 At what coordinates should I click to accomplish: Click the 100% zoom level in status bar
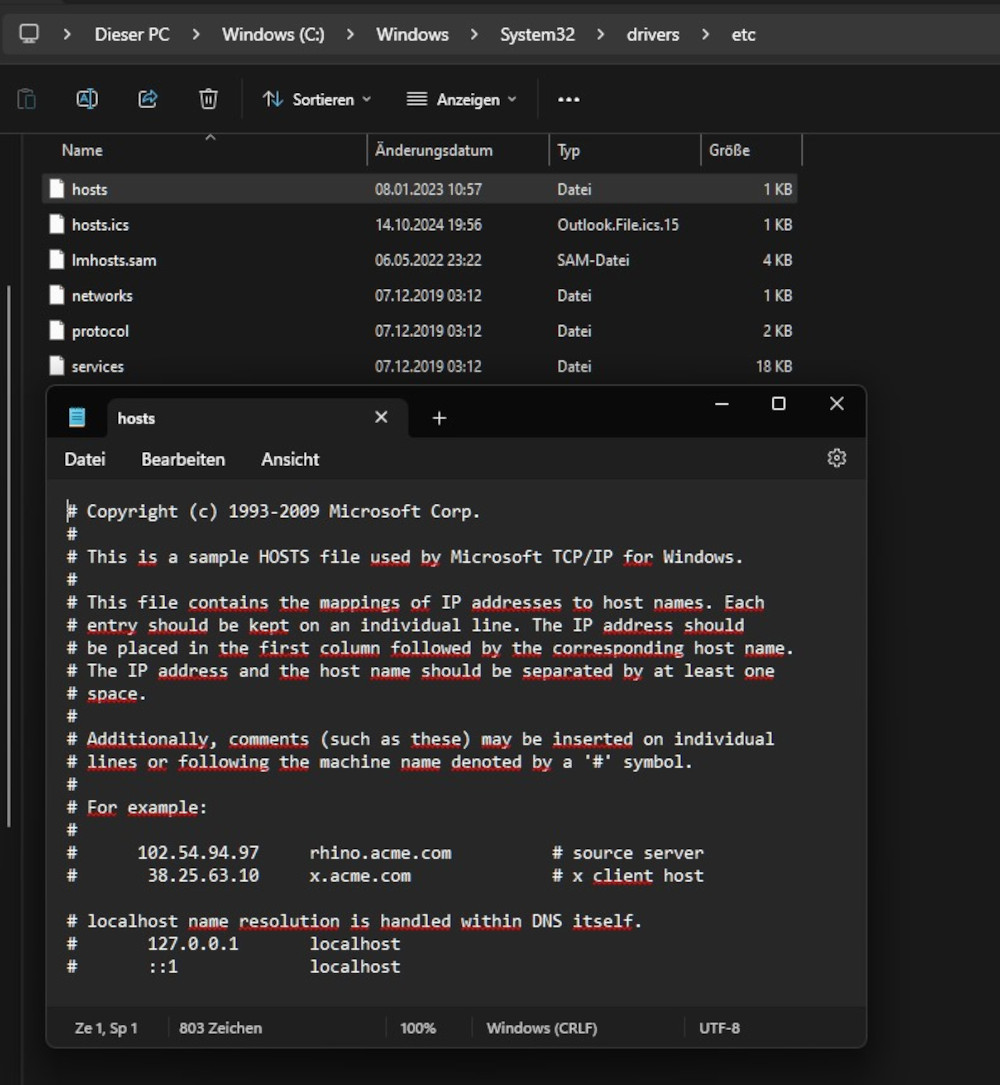click(x=418, y=1028)
